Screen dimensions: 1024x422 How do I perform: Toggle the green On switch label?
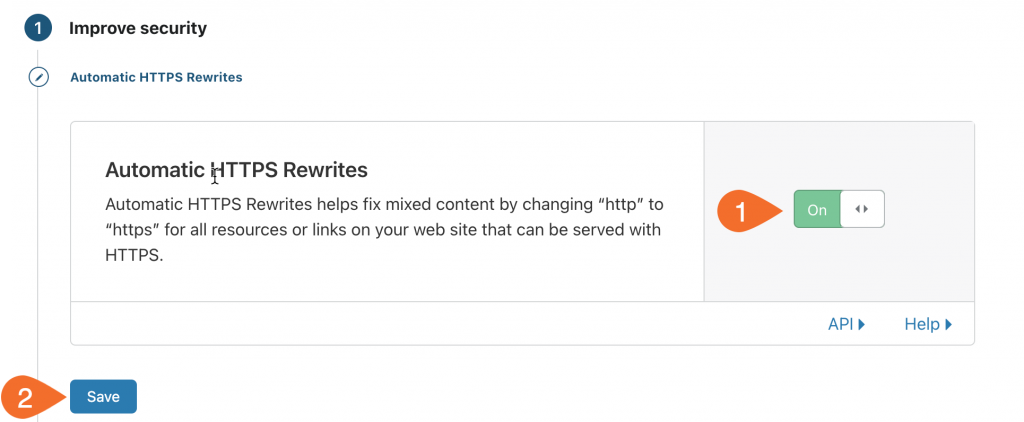coord(817,210)
